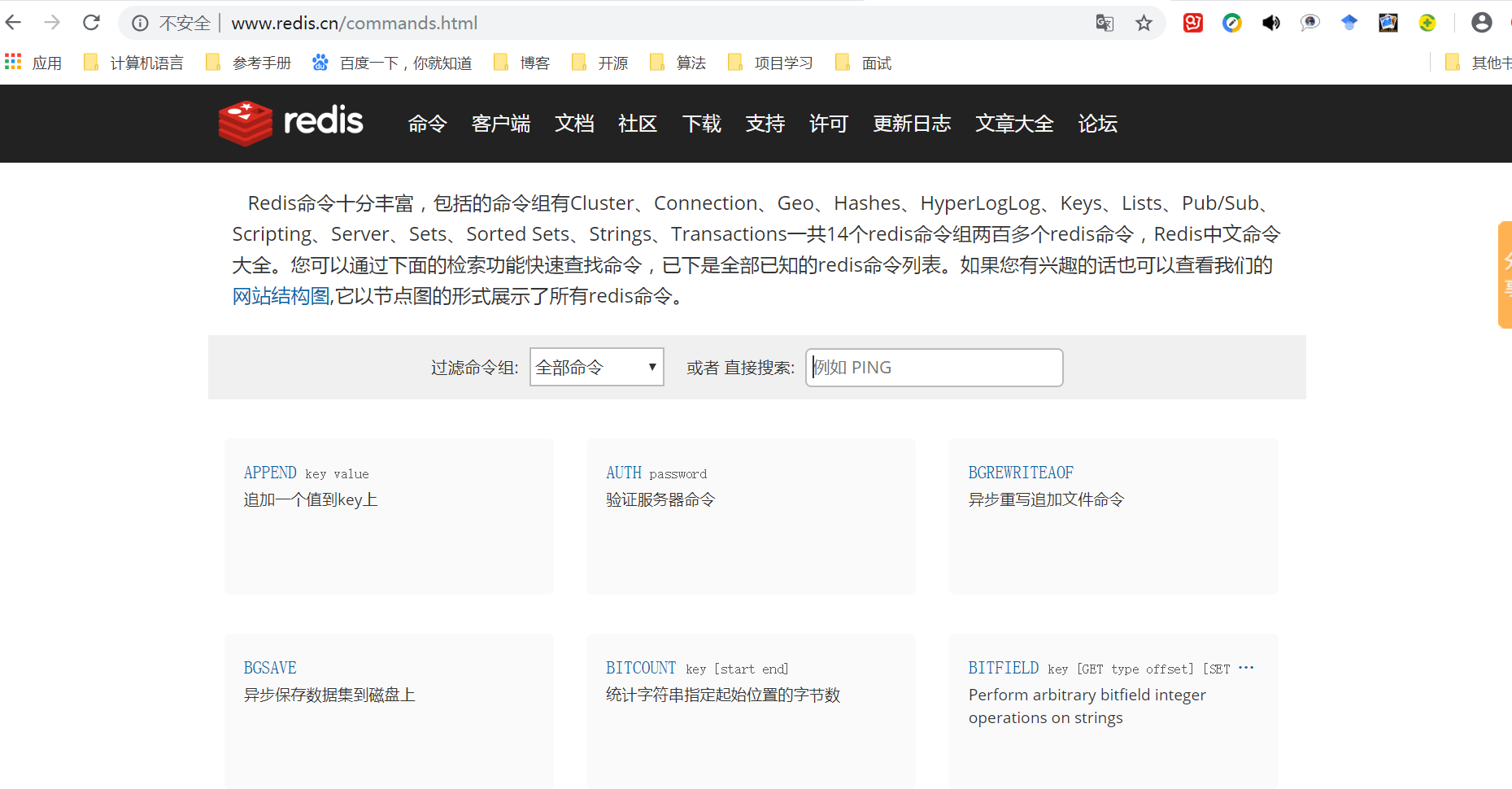The height and width of the screenshot is (789, 1512).
Task: Click the gray chat bubble extension icon
Action: tap(1310, 23)
